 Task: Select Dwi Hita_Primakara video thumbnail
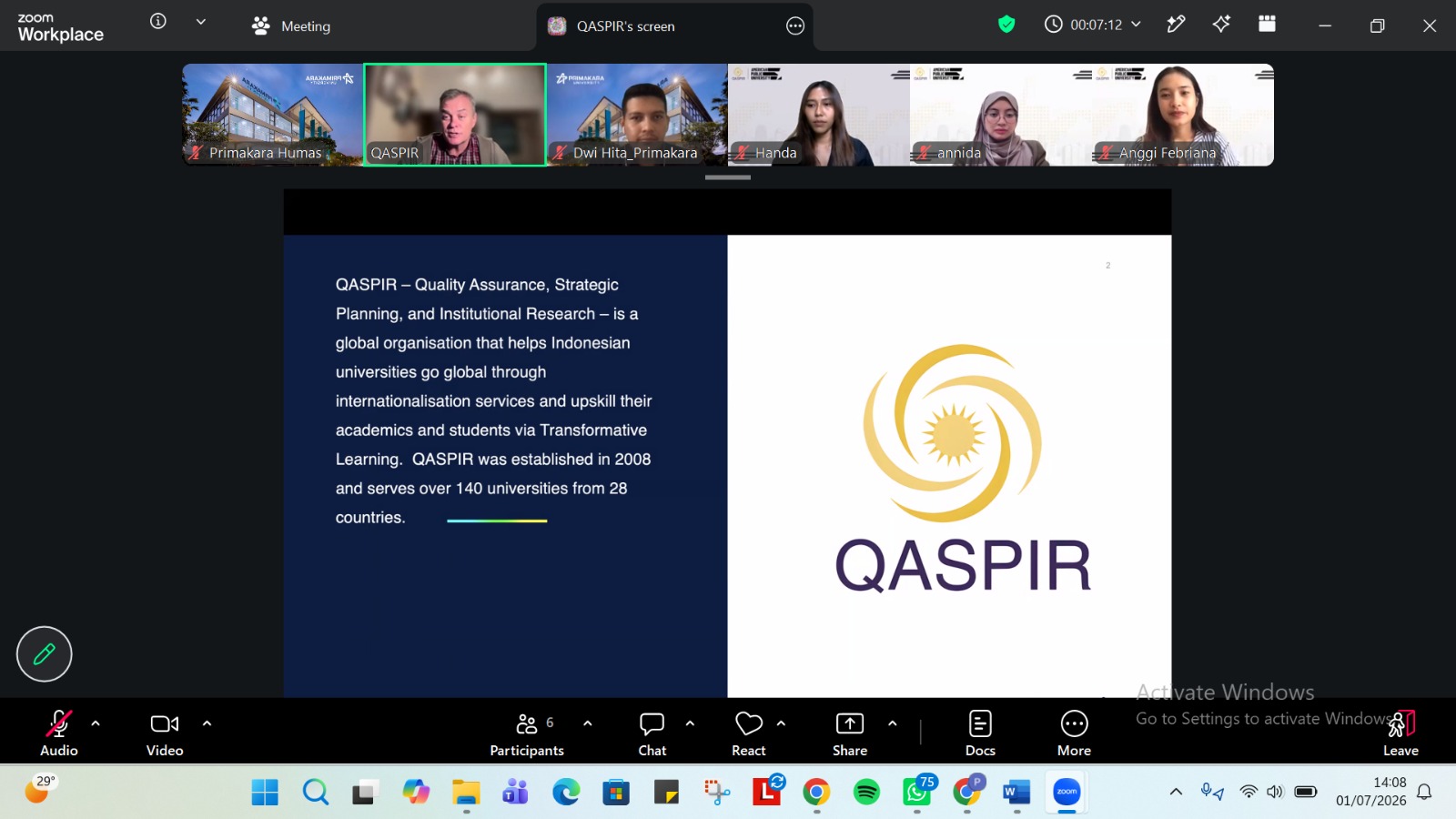point(637,115)
